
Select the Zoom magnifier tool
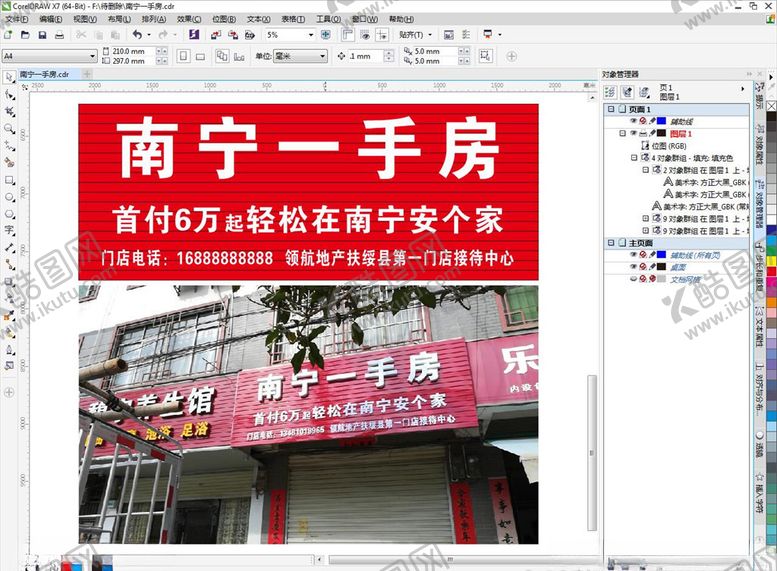(x=9, y=129)
